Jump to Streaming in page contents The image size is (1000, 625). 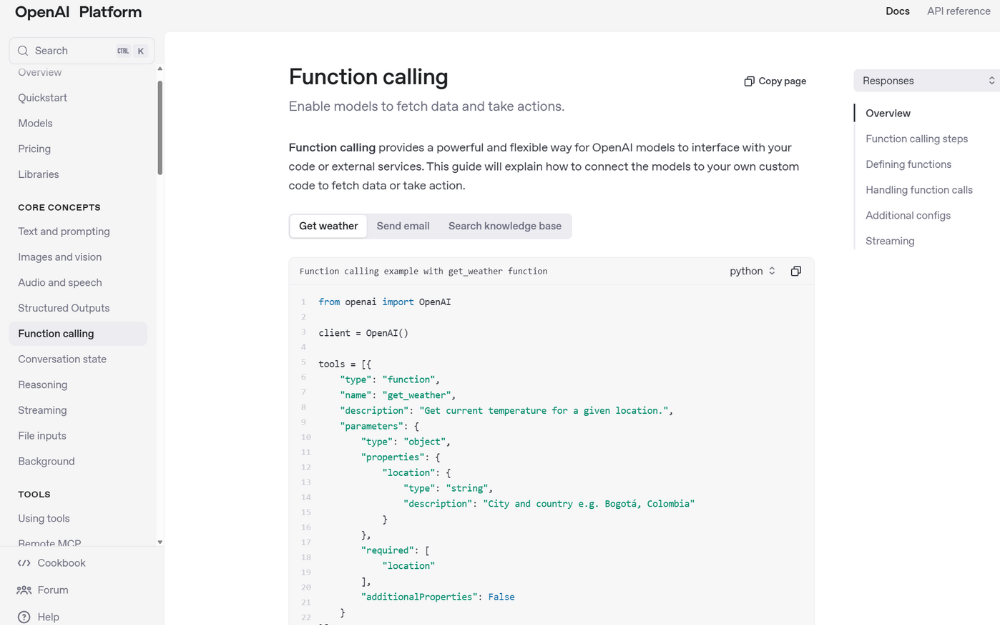coord(890,241)
